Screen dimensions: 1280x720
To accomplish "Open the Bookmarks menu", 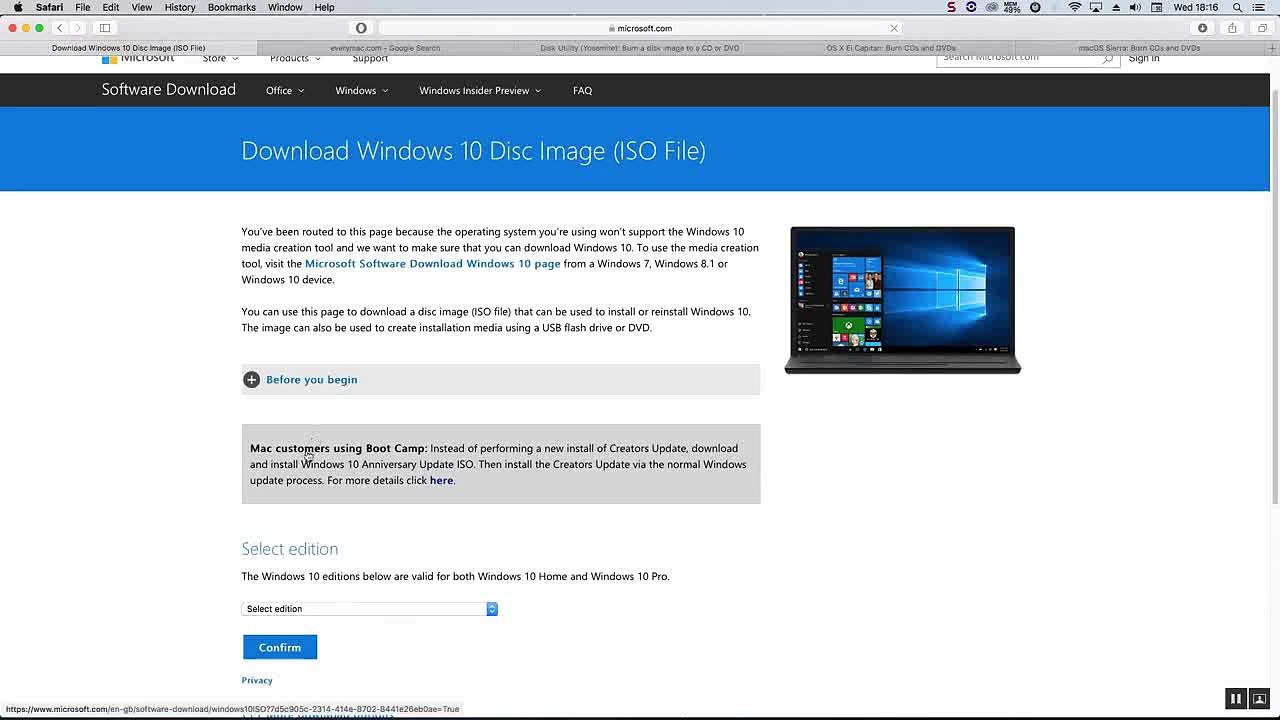I will [232, 7].
